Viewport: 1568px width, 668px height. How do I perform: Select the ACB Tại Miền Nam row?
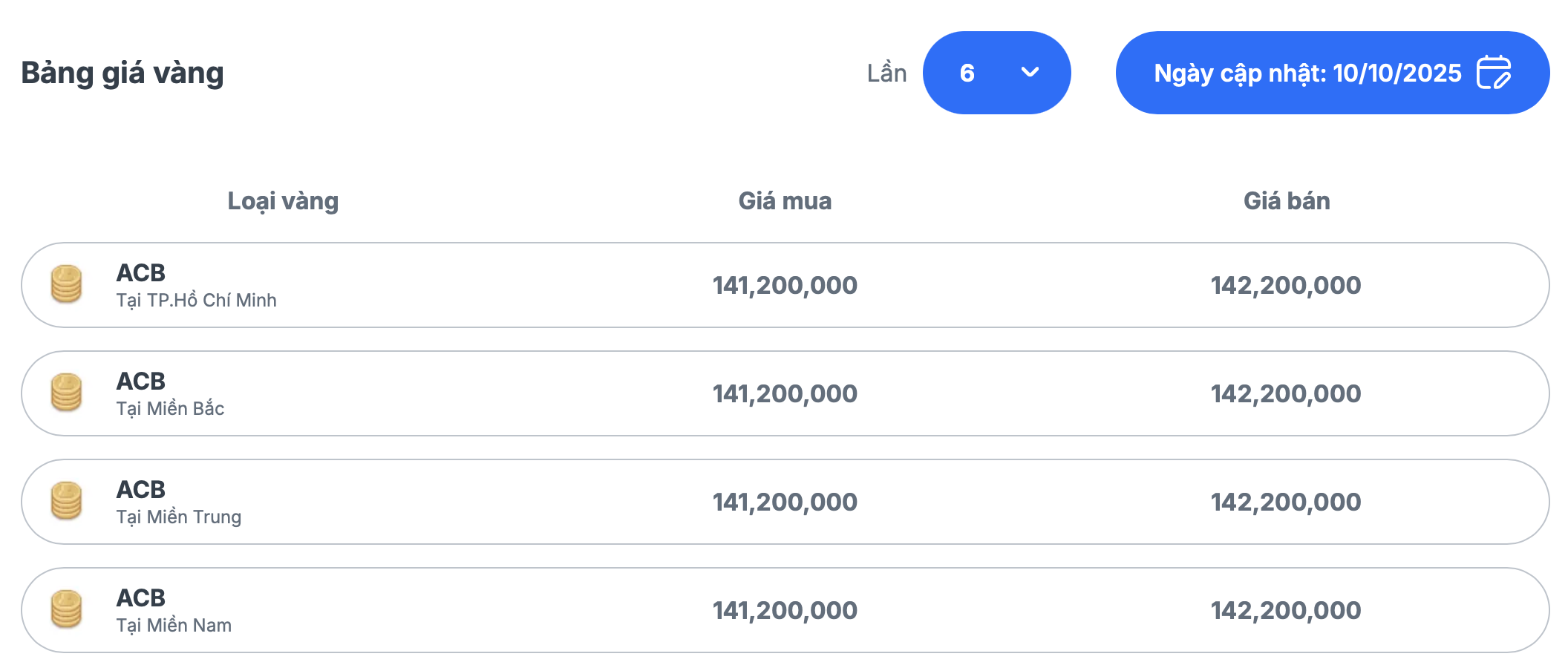(445, 610)
